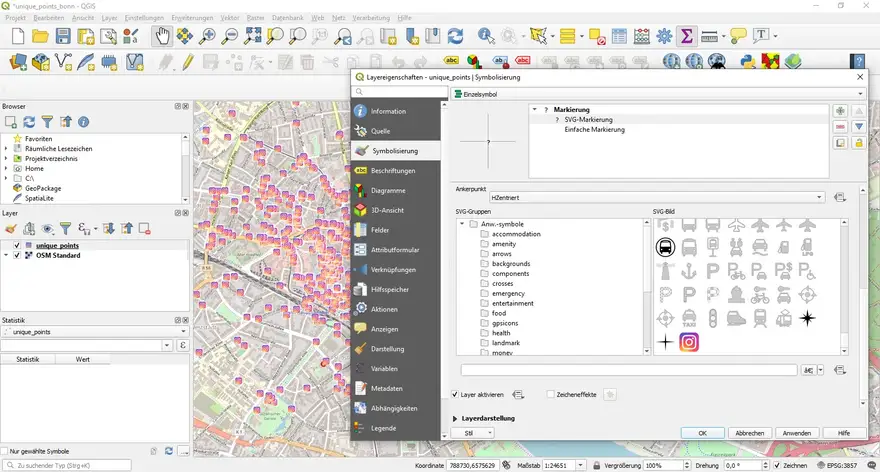Click the Zoom In magnifier tool
Viewport: 880px width, 472px height.
pos(207,36)
